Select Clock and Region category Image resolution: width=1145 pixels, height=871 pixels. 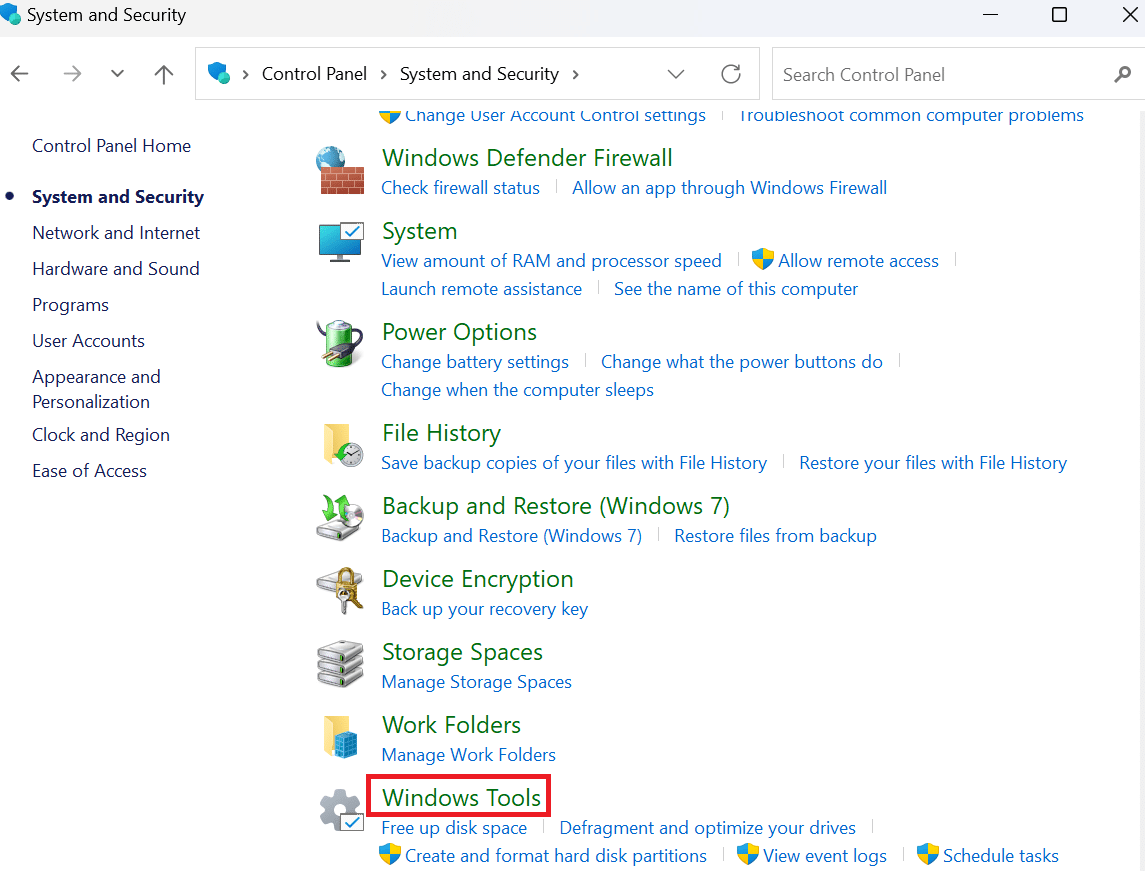click(x=101, y=434)
